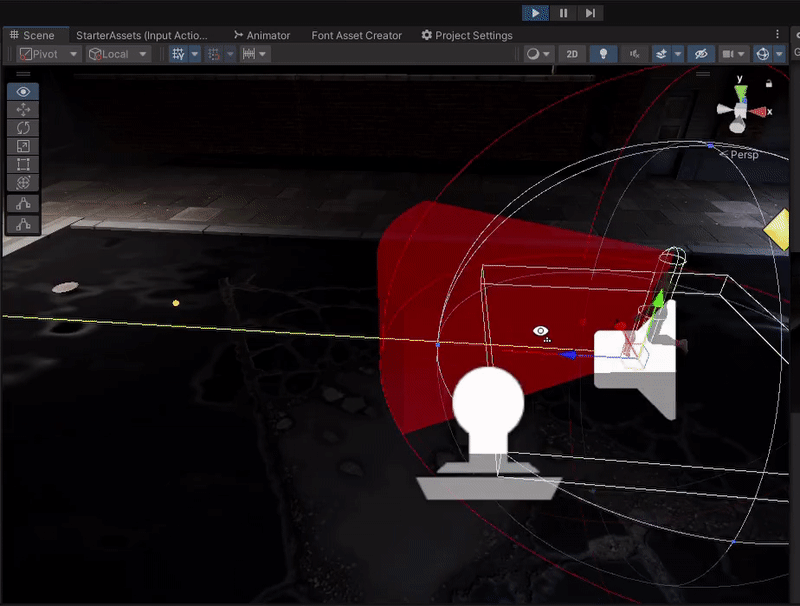Screen dimensions: 800x606
Task: Select the first custom editor tool icon
Action: (x=23, y=204)
